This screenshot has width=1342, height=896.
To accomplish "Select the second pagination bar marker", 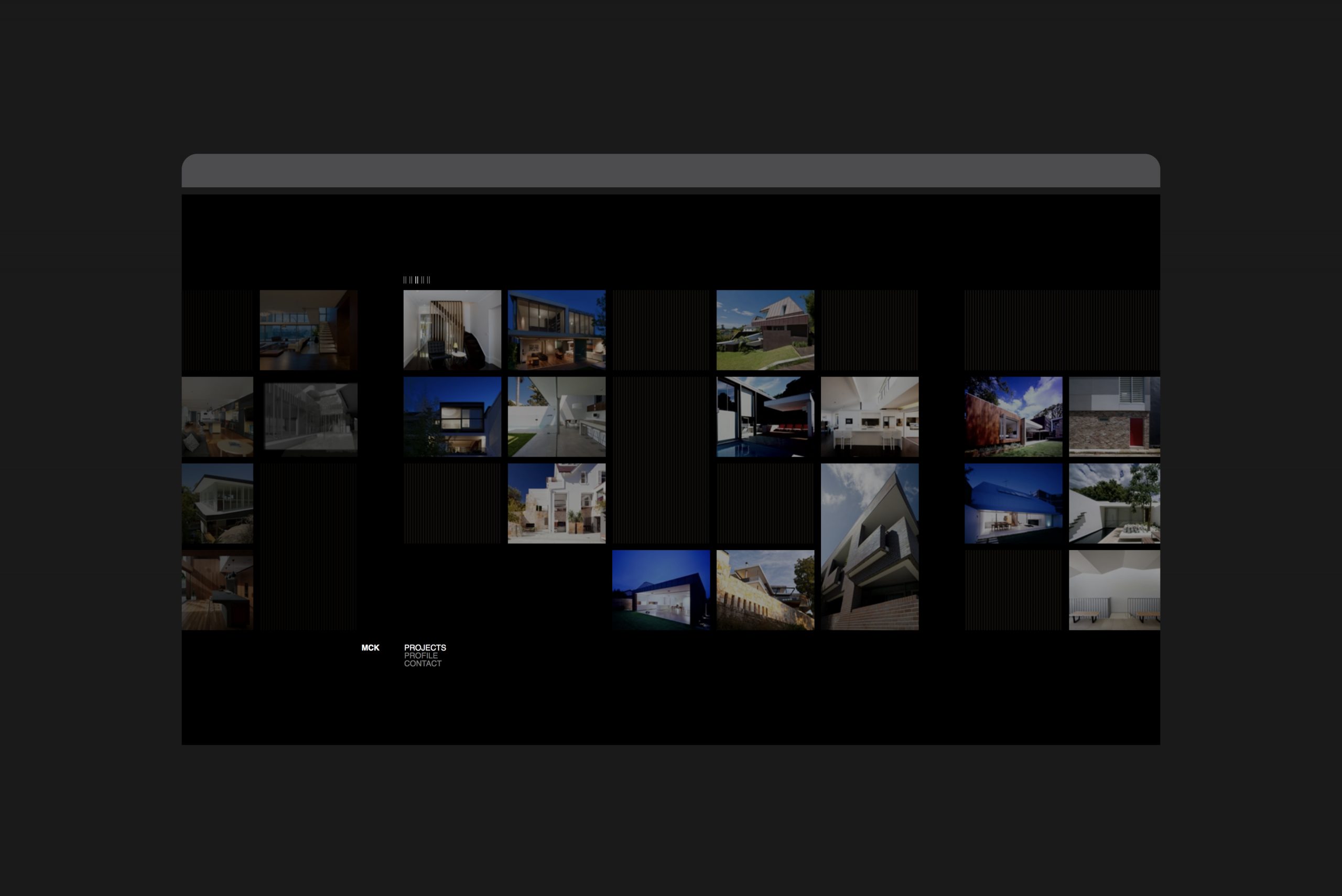I will 412,280.
